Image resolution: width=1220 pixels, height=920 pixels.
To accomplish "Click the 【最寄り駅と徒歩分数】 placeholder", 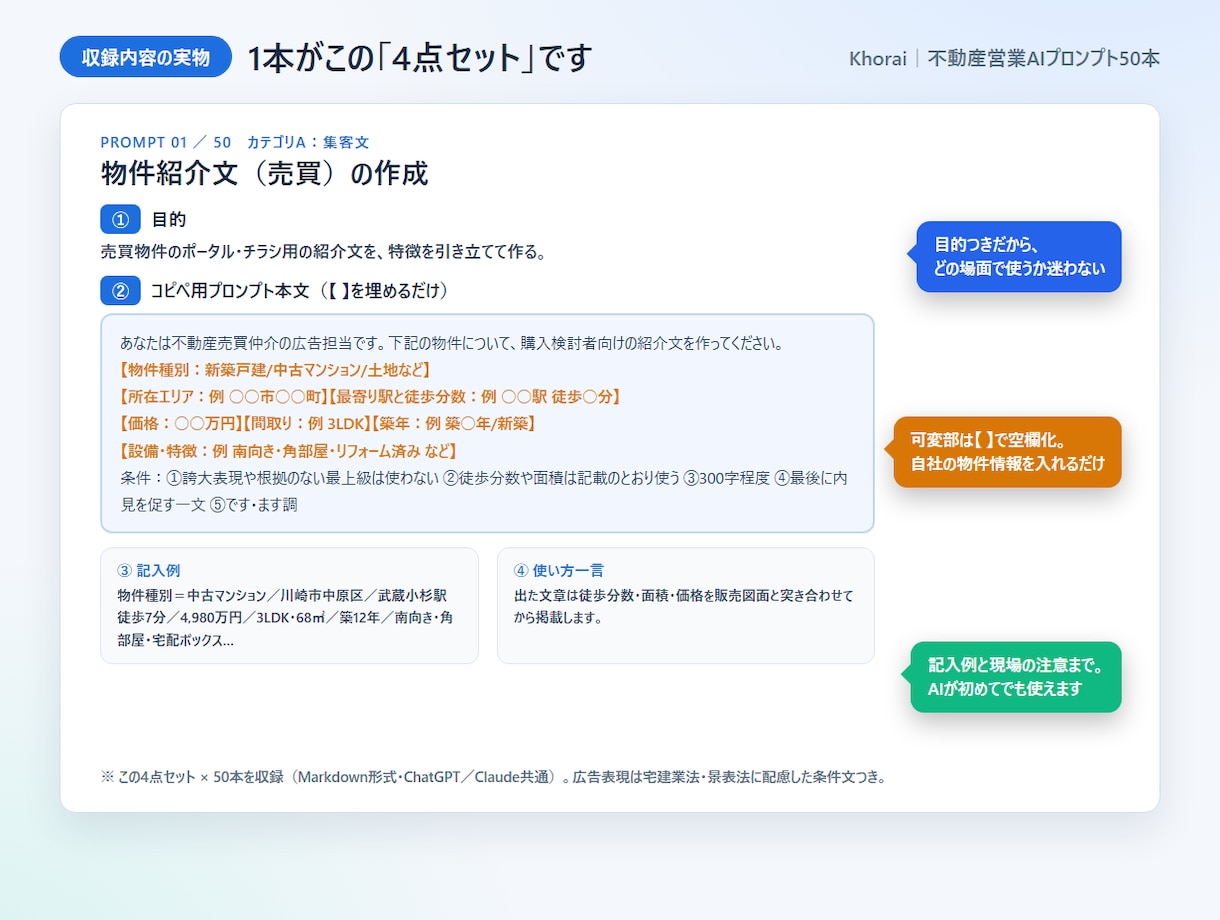I will (475, 397).
